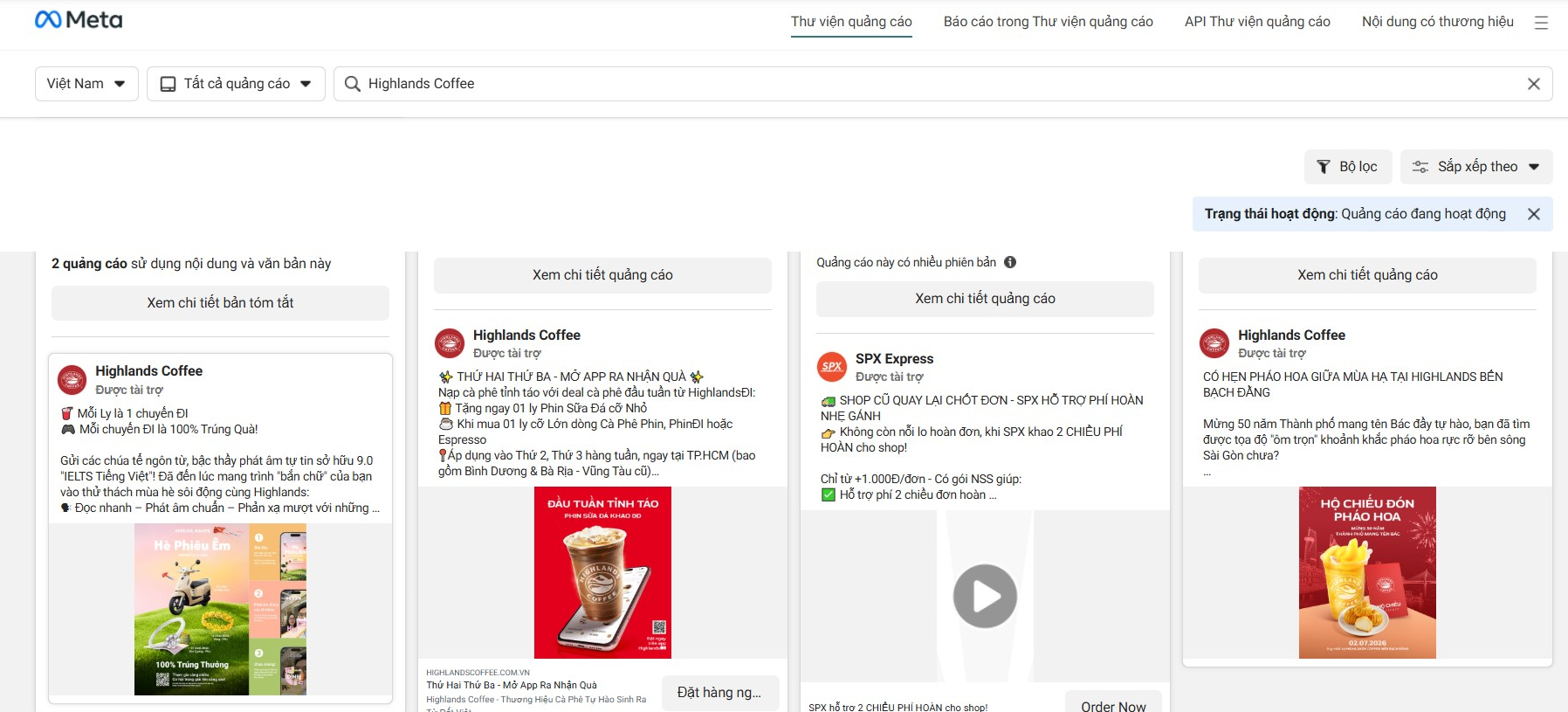Go to API Thư viện quảng cáo
The height and width of the screenshot is (712, 1568).
(1257, 22)
